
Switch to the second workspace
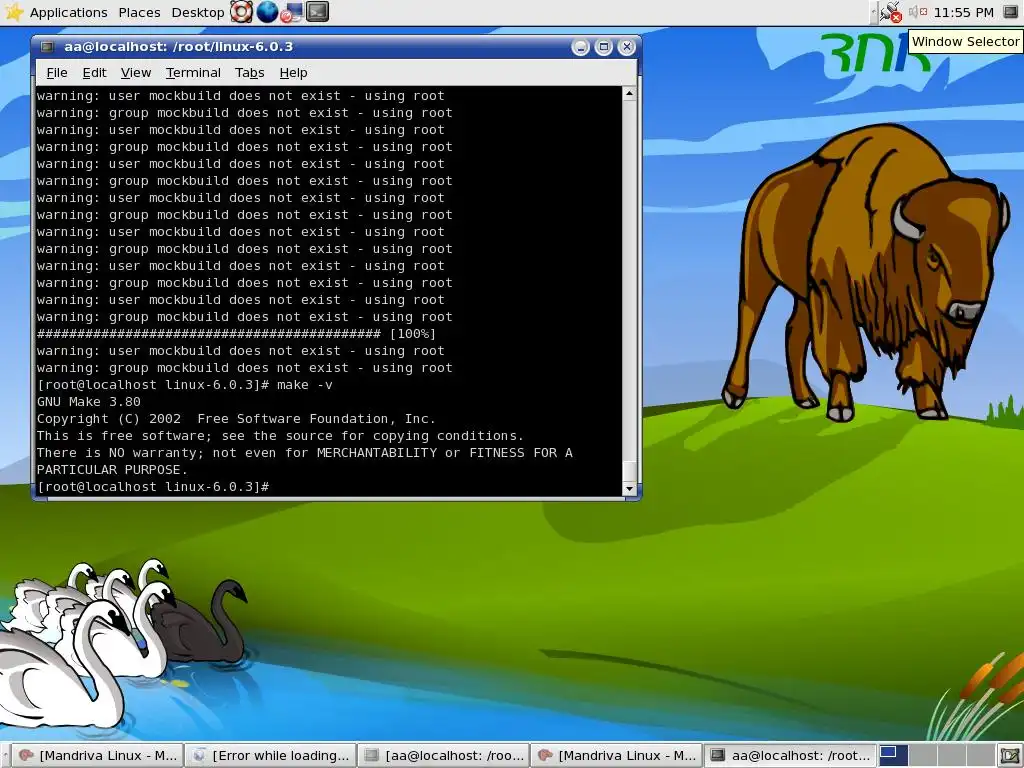pyautogui.click(x=923, y=756)
